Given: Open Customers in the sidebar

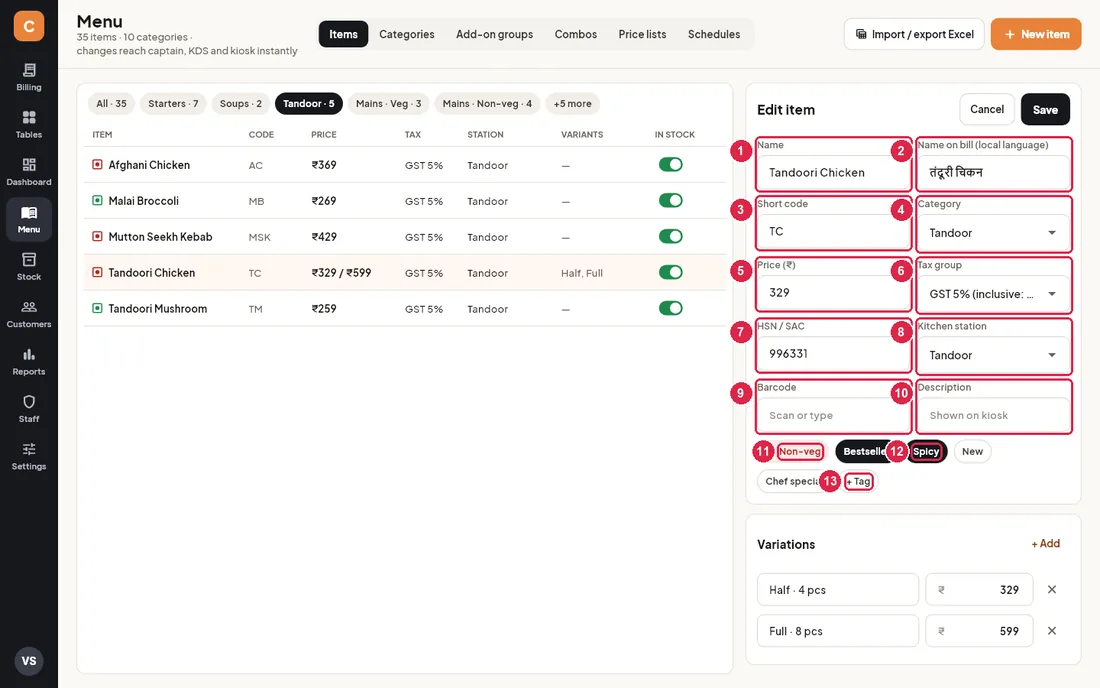Looking at the screenshot, I should (x=29, y=314).
